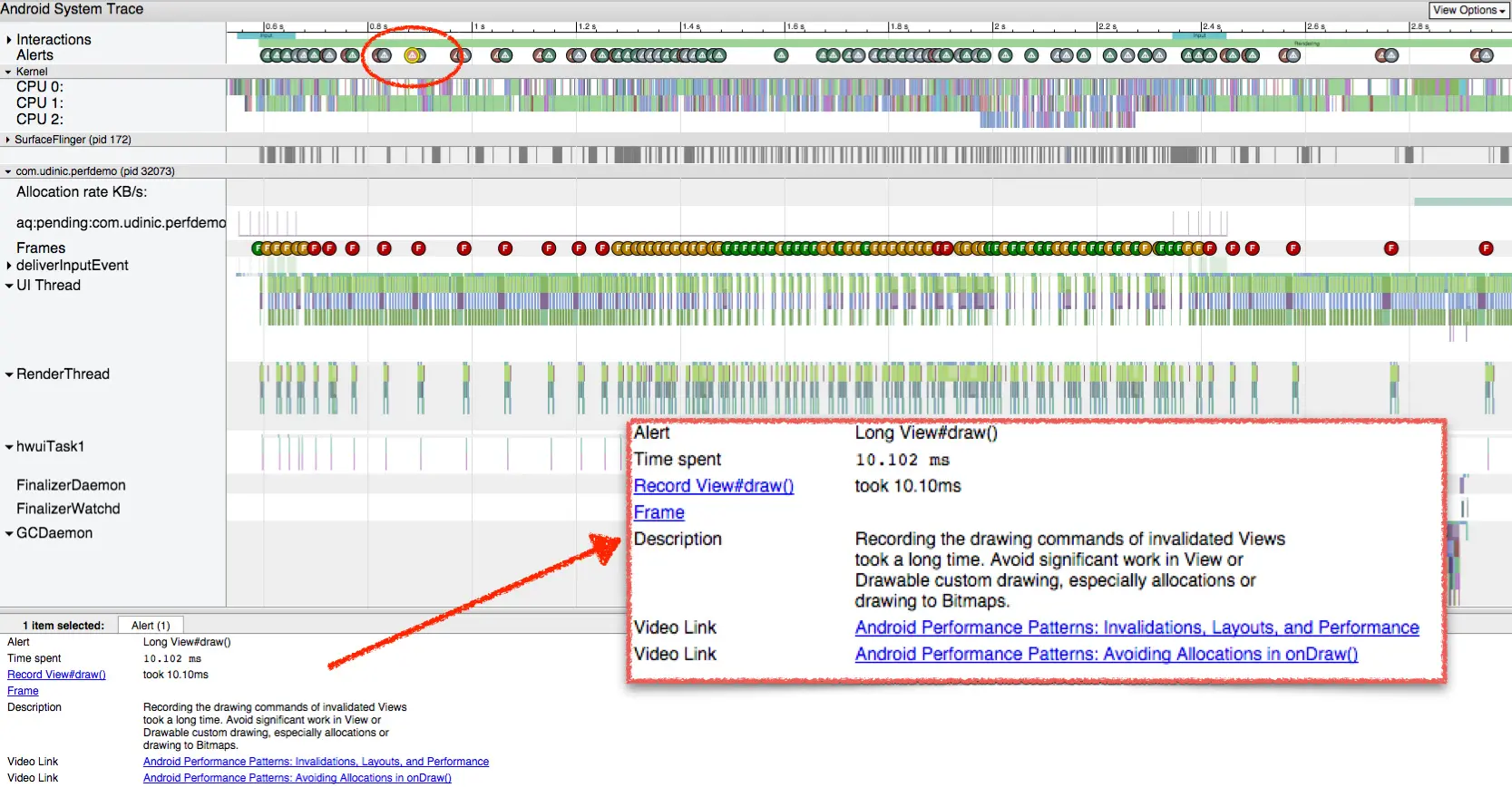Click the 0.8 s ruler mark
The width and height of the screenshot is (1512, 807).
pyautogui.click(x=377, y=26)
